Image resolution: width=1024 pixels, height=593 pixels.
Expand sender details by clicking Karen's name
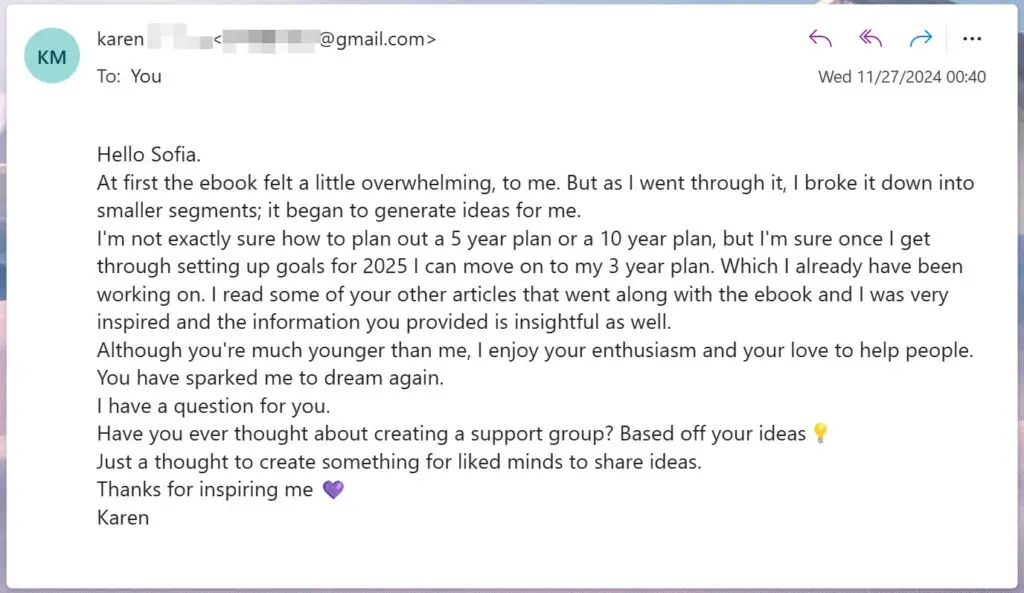click(120, 39)
